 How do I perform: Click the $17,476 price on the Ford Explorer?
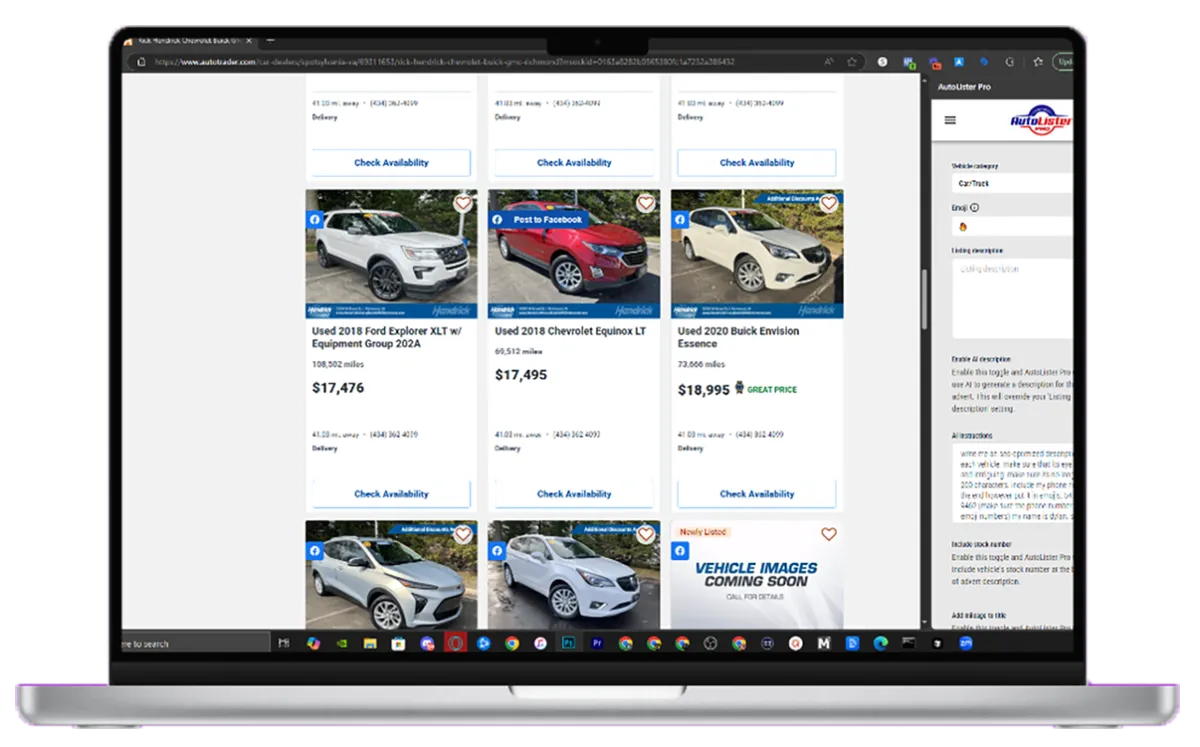click(x=338, y=388)
